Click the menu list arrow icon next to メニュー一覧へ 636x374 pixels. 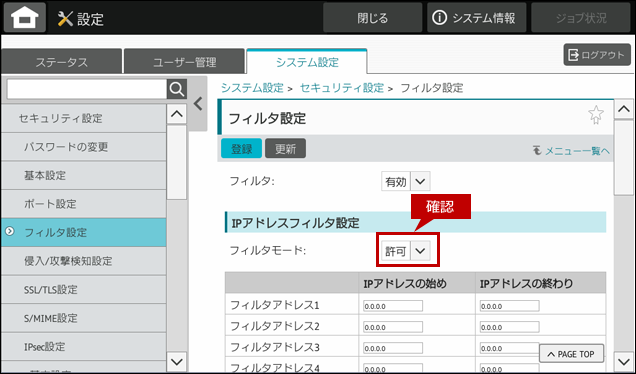(537, 151)
